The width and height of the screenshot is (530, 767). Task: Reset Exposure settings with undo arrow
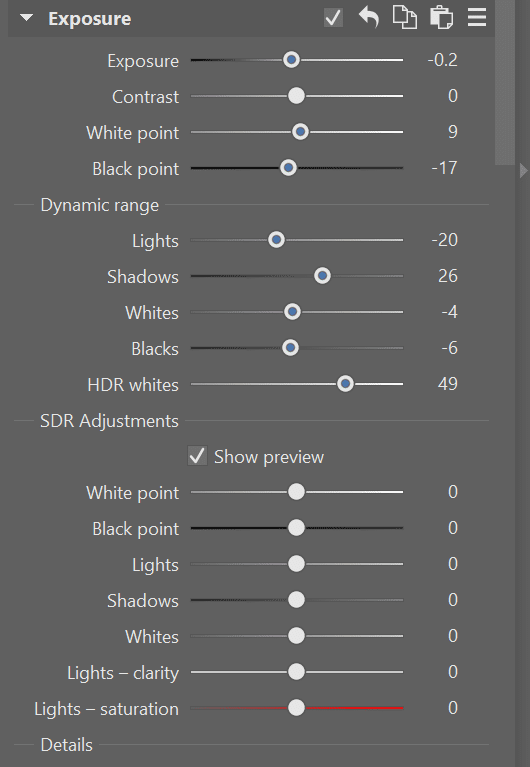pos(369,18)
